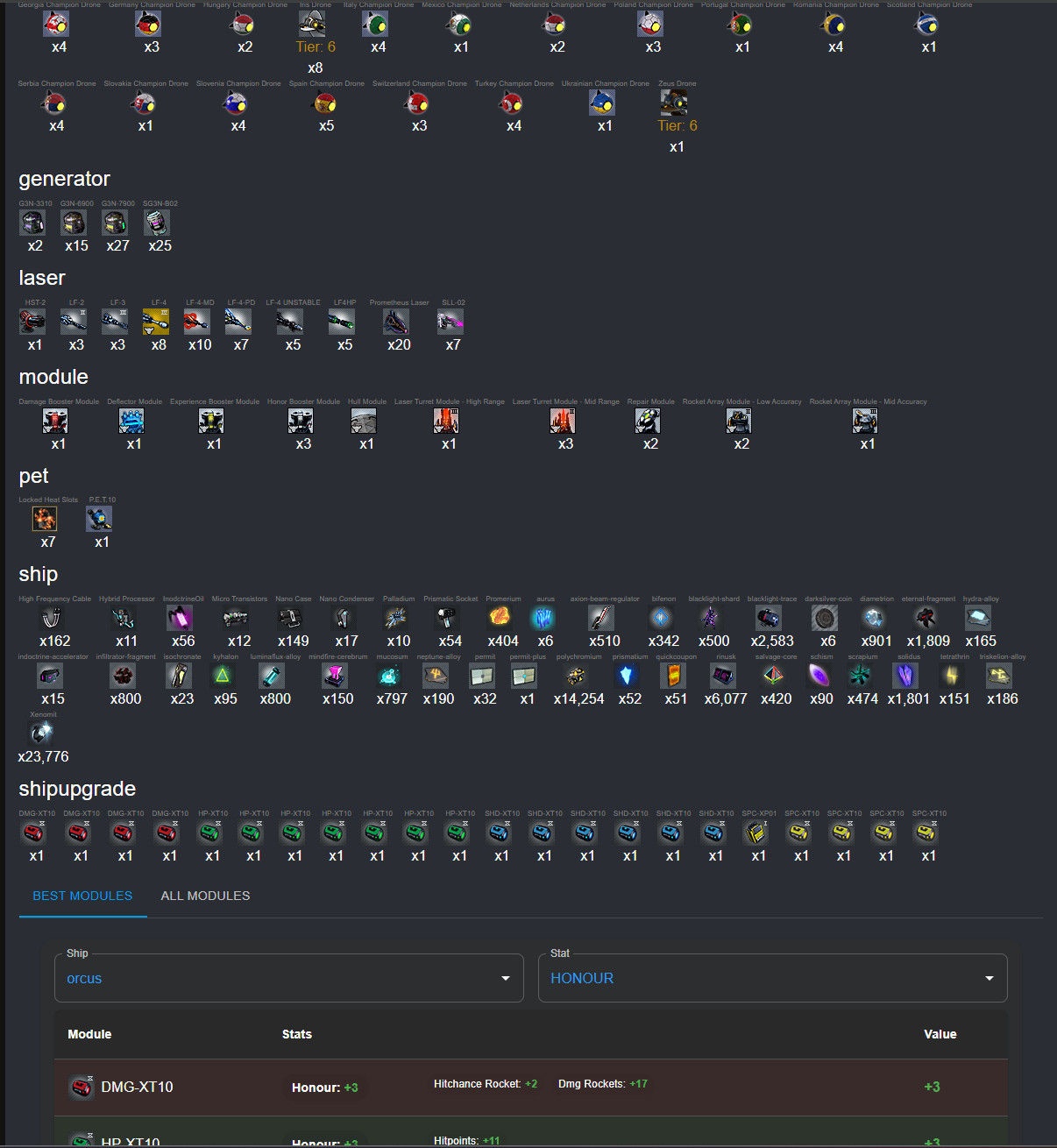Click the shipupgrade section heading
The width and height of the screenshot is (1057, 1148).
pos(77,789)
